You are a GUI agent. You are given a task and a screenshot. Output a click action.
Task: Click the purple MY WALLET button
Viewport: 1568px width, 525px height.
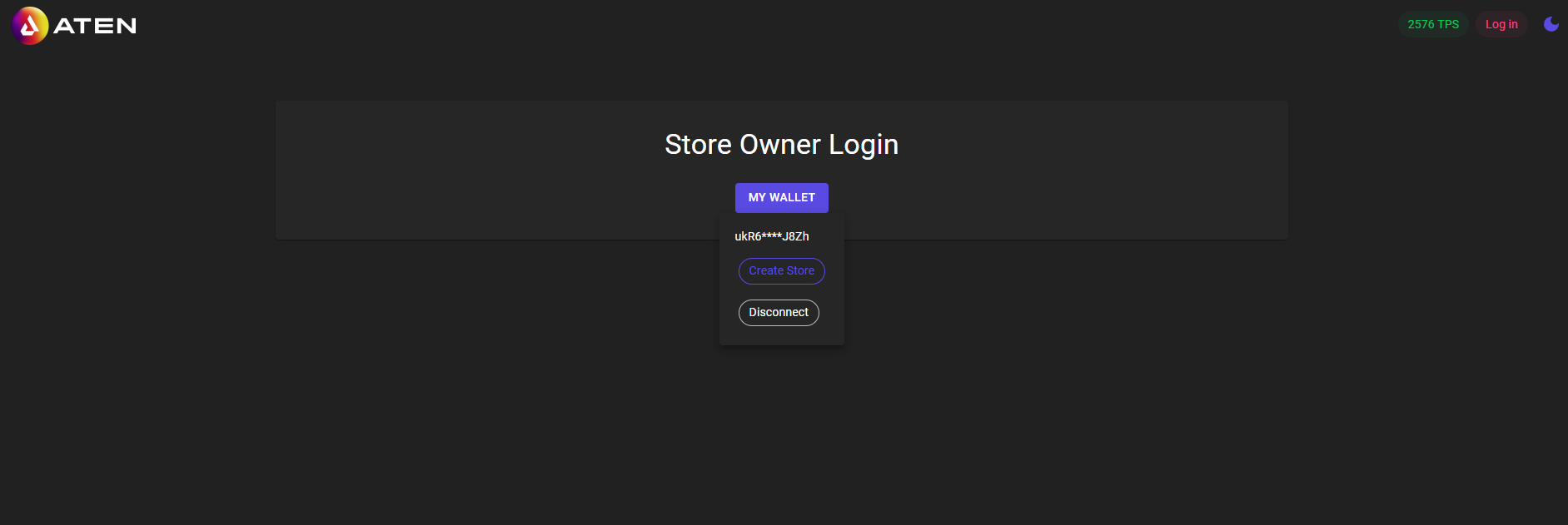(781, 198)
